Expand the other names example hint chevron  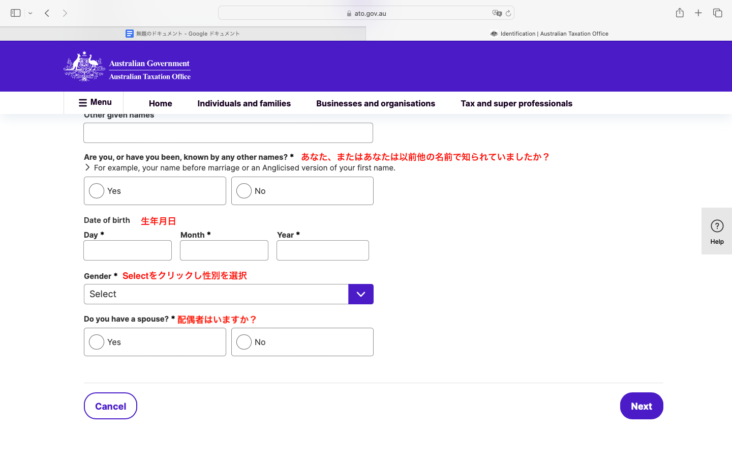coord(87,168)
